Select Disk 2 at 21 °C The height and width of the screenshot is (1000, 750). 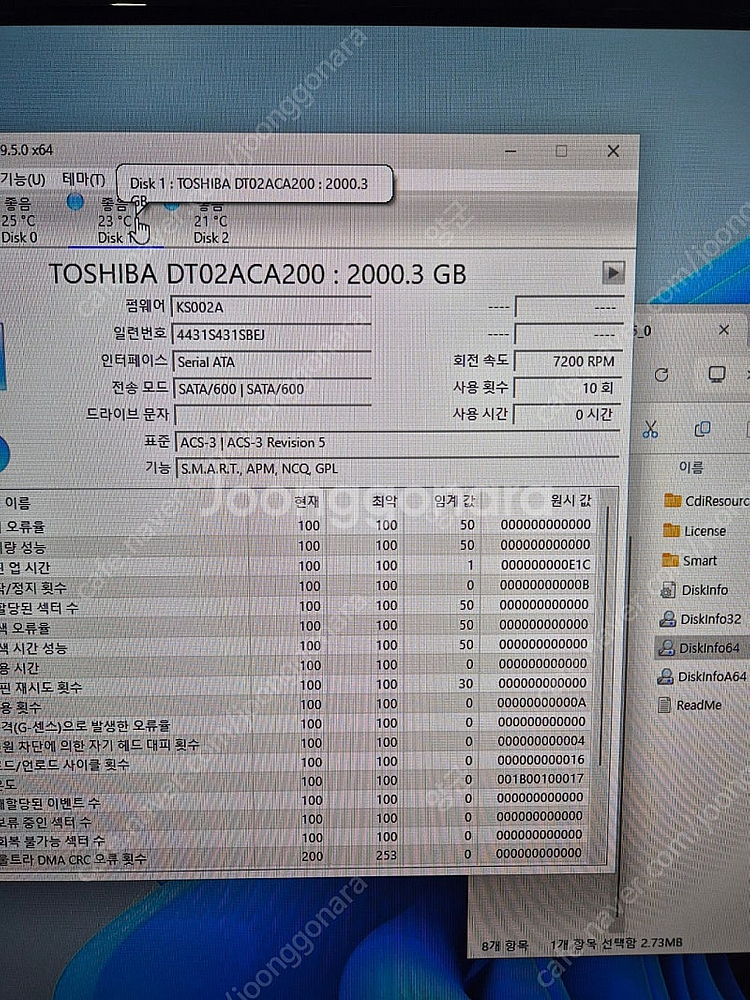point(211,222)
